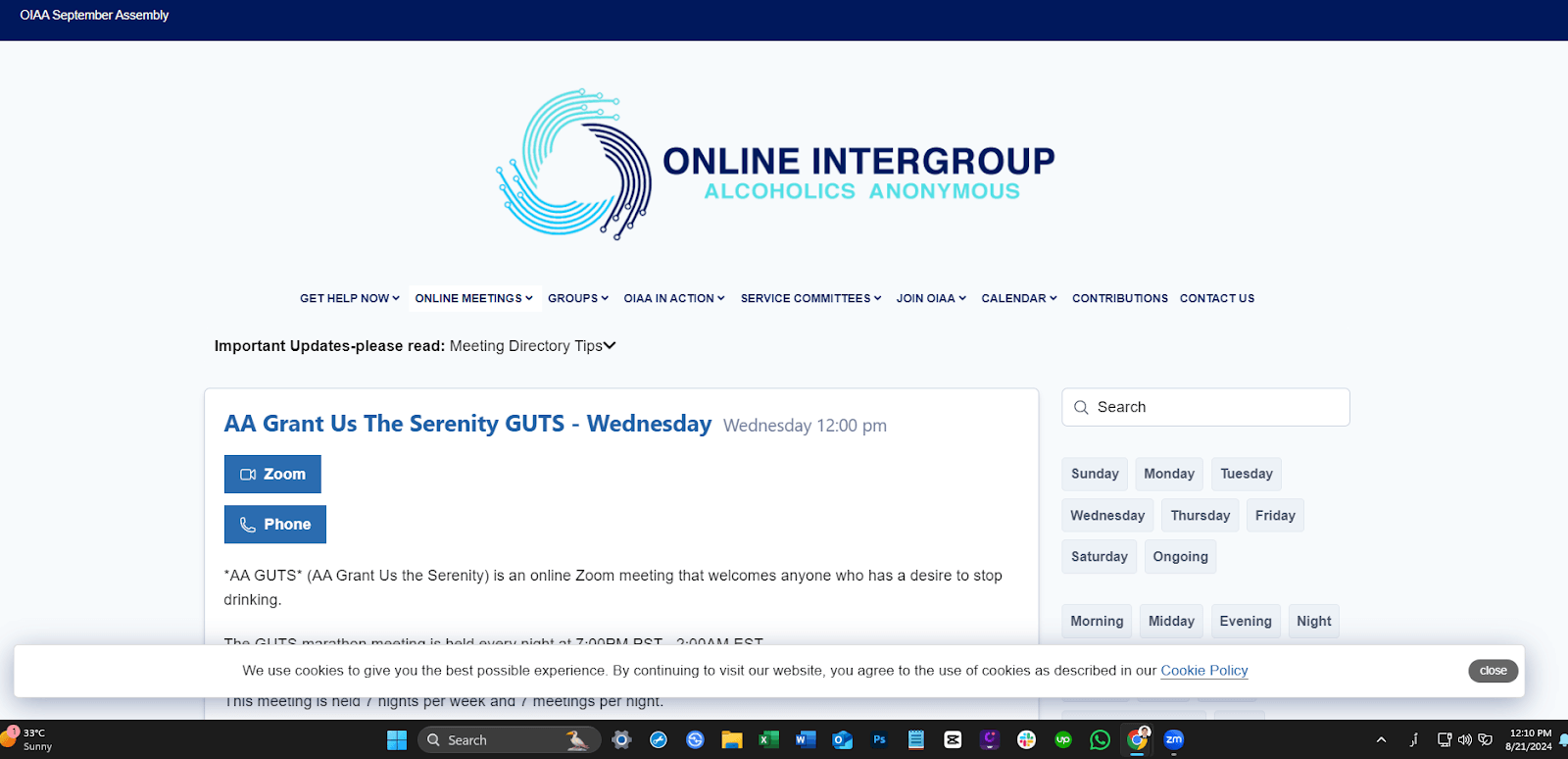Image resolution: width=1568 pixels, height=759 pixels.
Task: Expand Groups menu
Action: tap(578, 298)
